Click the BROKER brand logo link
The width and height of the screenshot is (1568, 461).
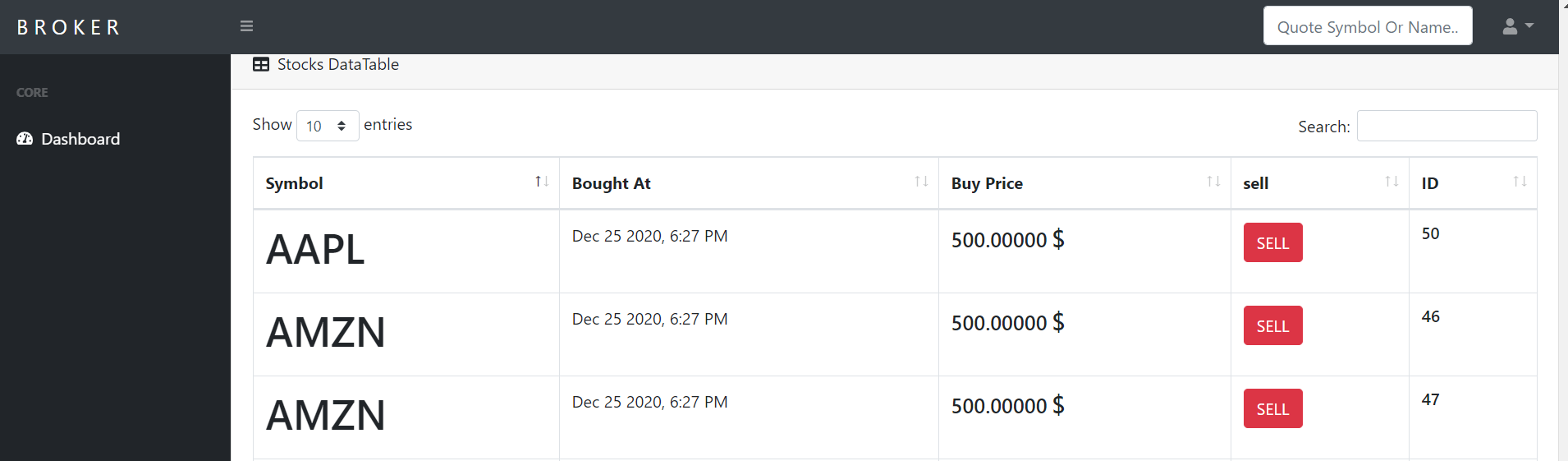coord(69,27)
